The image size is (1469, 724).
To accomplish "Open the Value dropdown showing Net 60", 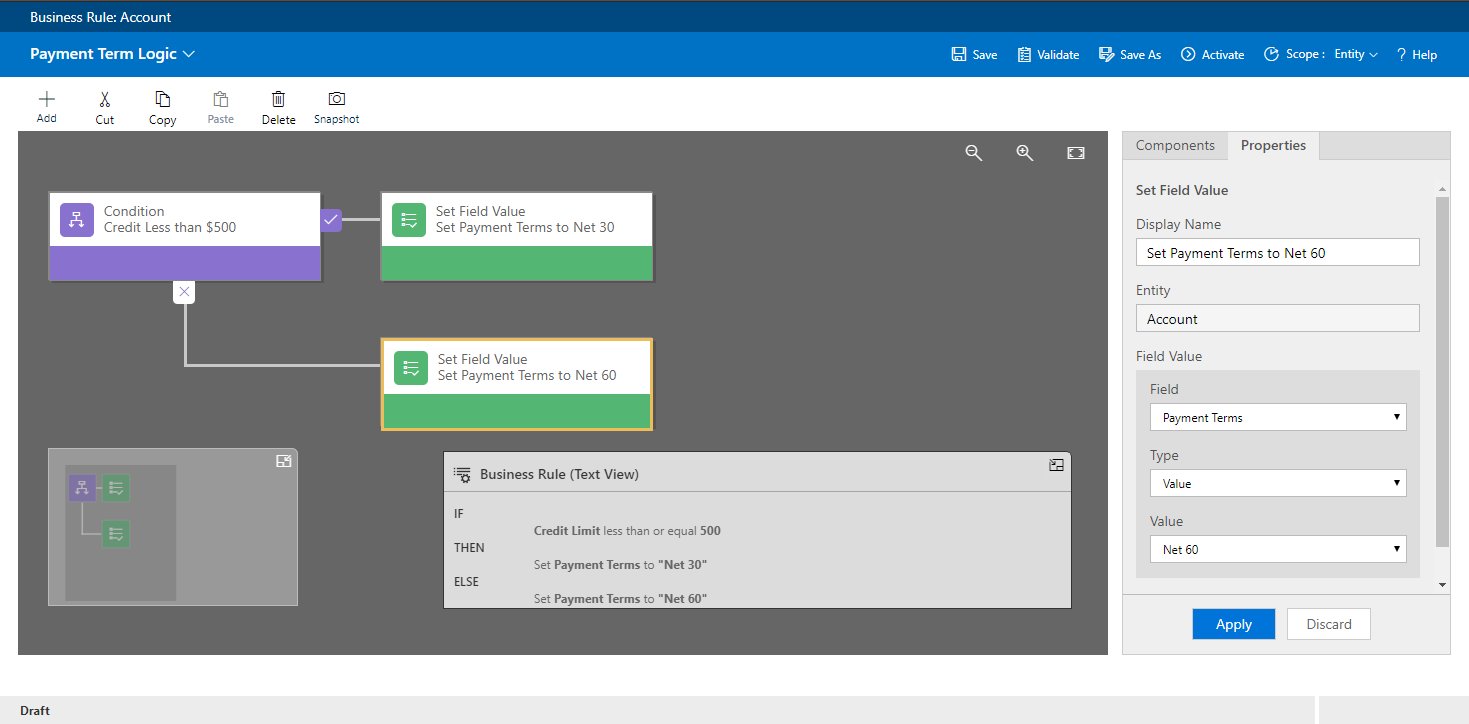I will (1277, 550).
